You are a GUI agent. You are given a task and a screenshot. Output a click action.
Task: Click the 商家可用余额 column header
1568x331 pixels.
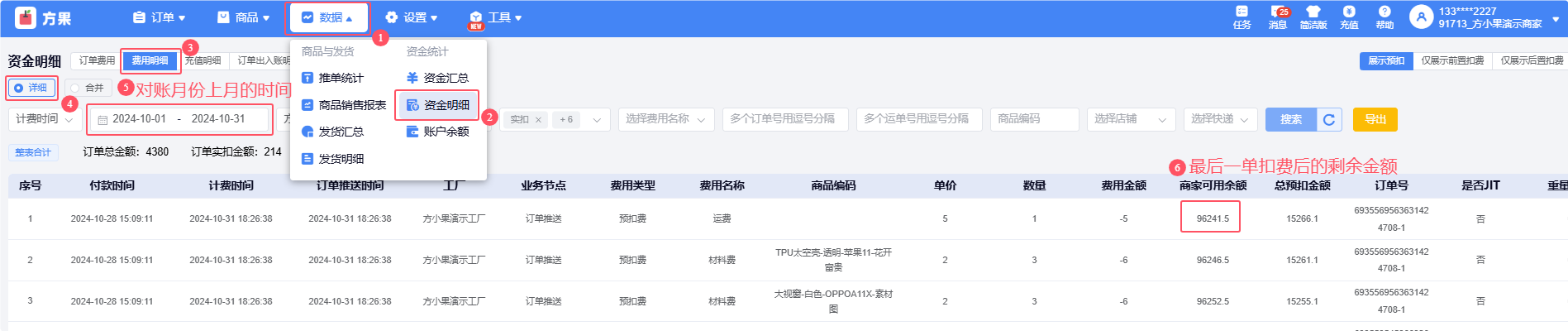[x=1213, y=185]
